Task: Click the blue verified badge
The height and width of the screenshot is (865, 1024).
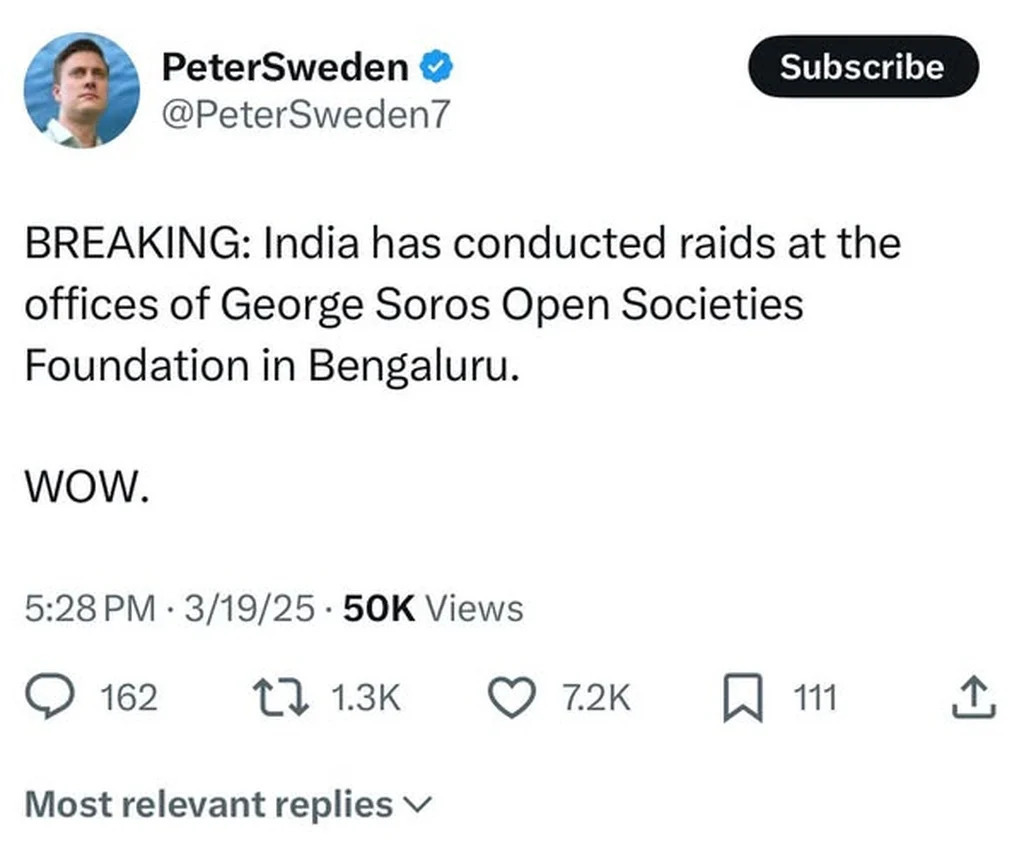Action: point(436,68)
